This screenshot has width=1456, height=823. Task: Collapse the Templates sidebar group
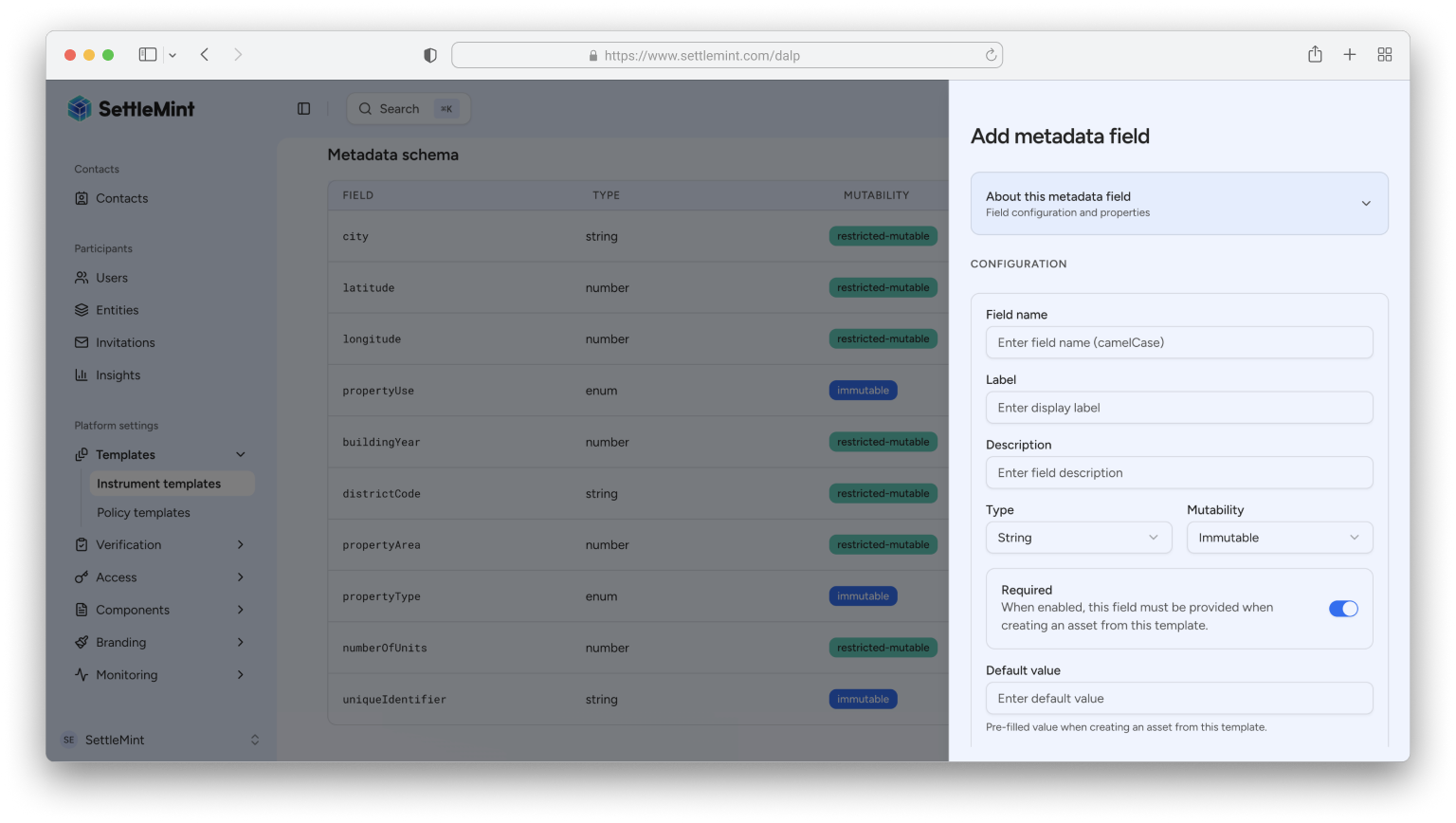[240, 455]
